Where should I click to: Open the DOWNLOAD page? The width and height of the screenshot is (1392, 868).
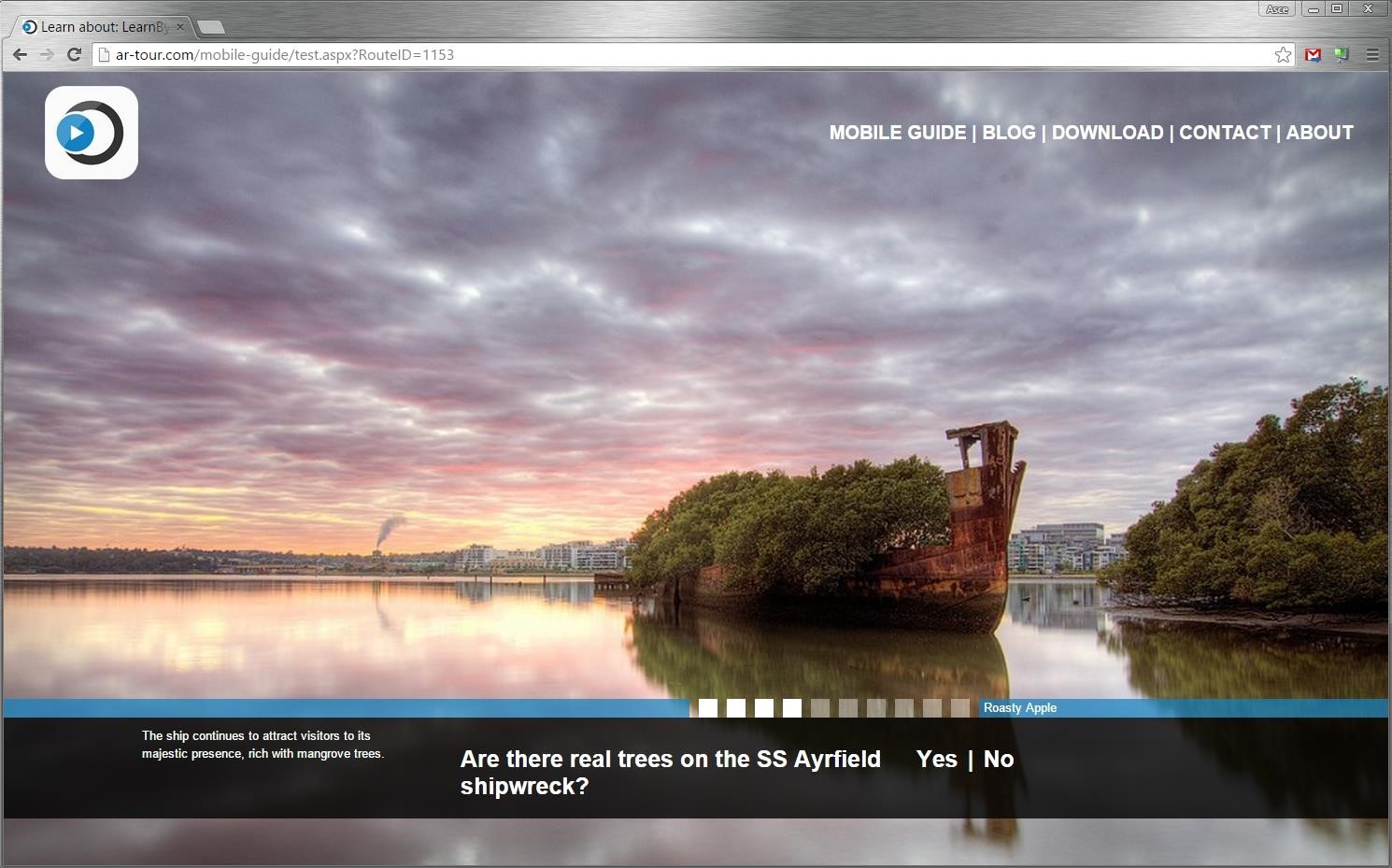click(1107, 133)
